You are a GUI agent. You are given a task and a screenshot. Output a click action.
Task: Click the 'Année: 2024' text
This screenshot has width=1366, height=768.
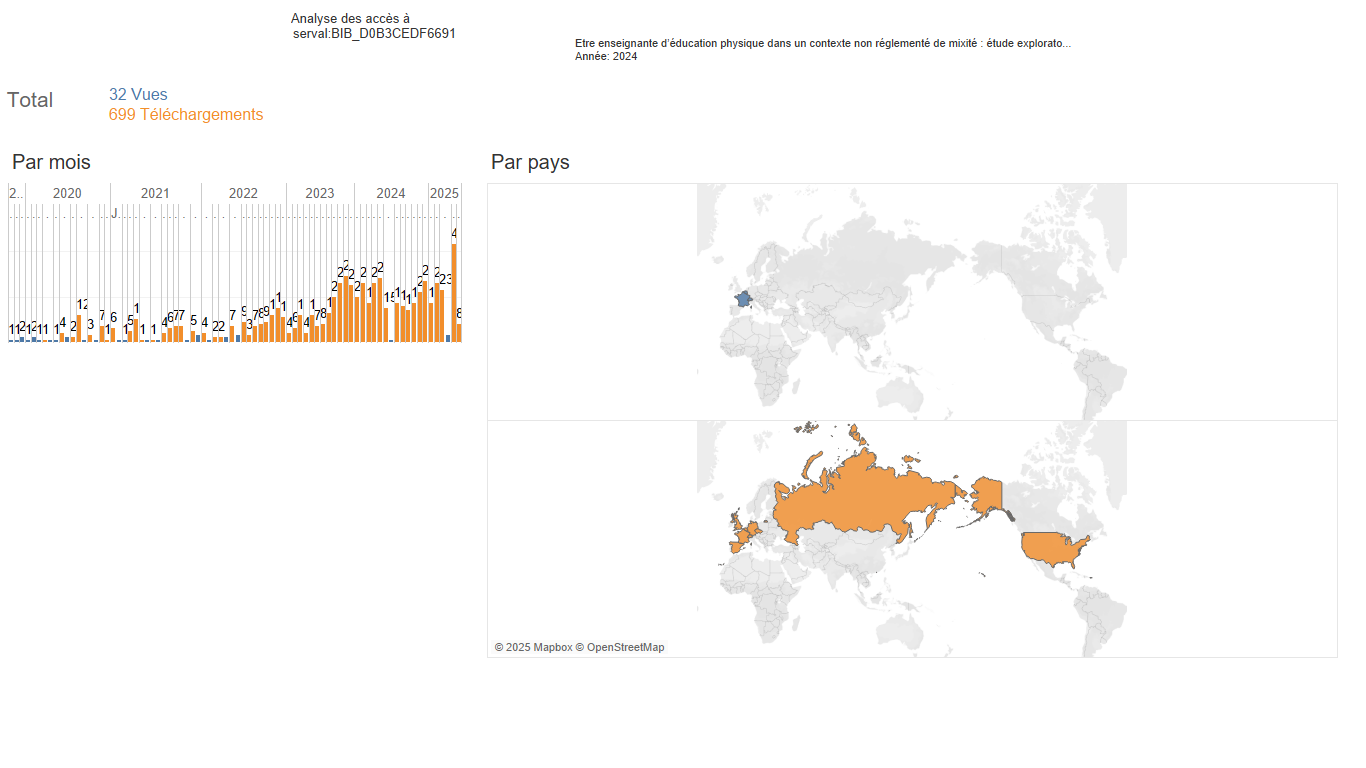pyautogui.click(x=606, y=57)
